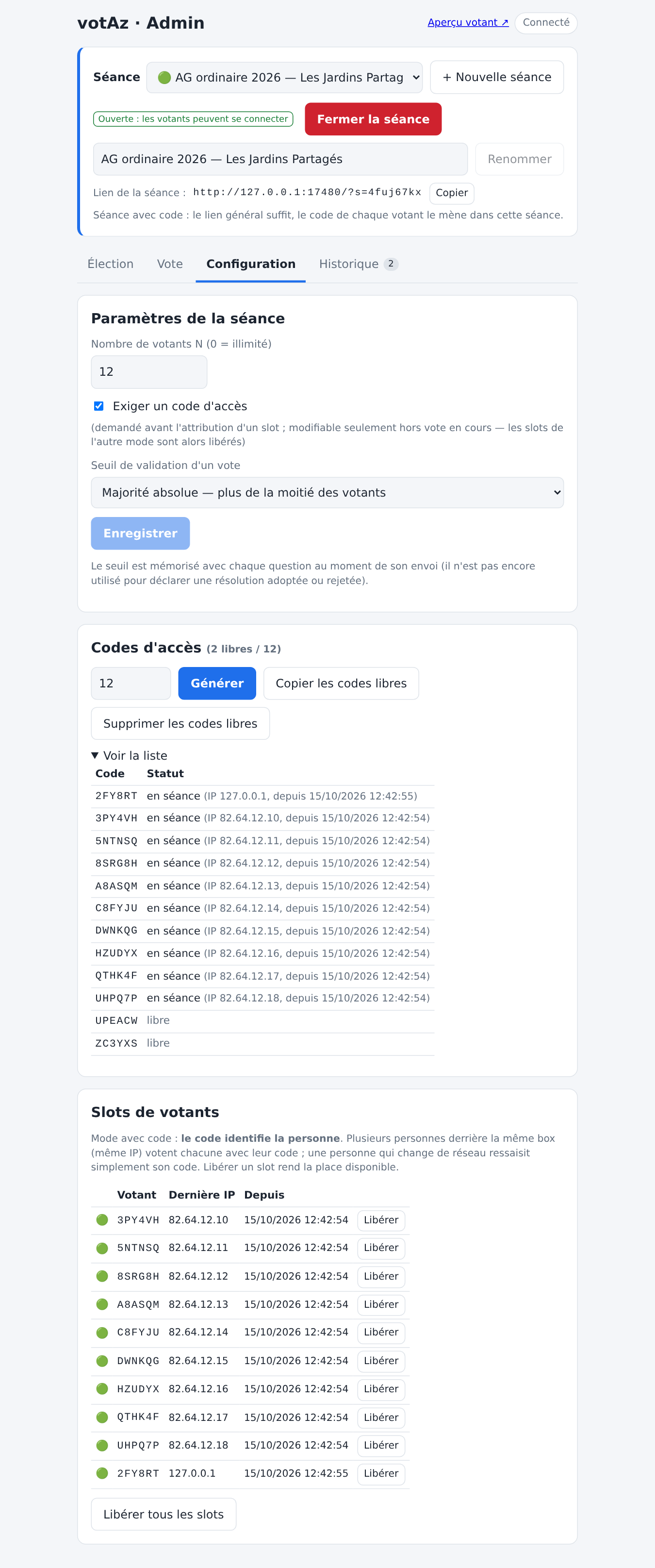655x1568 pixels.
Task: Click the Enregistrer button
Action: click(x=141, y=533)
